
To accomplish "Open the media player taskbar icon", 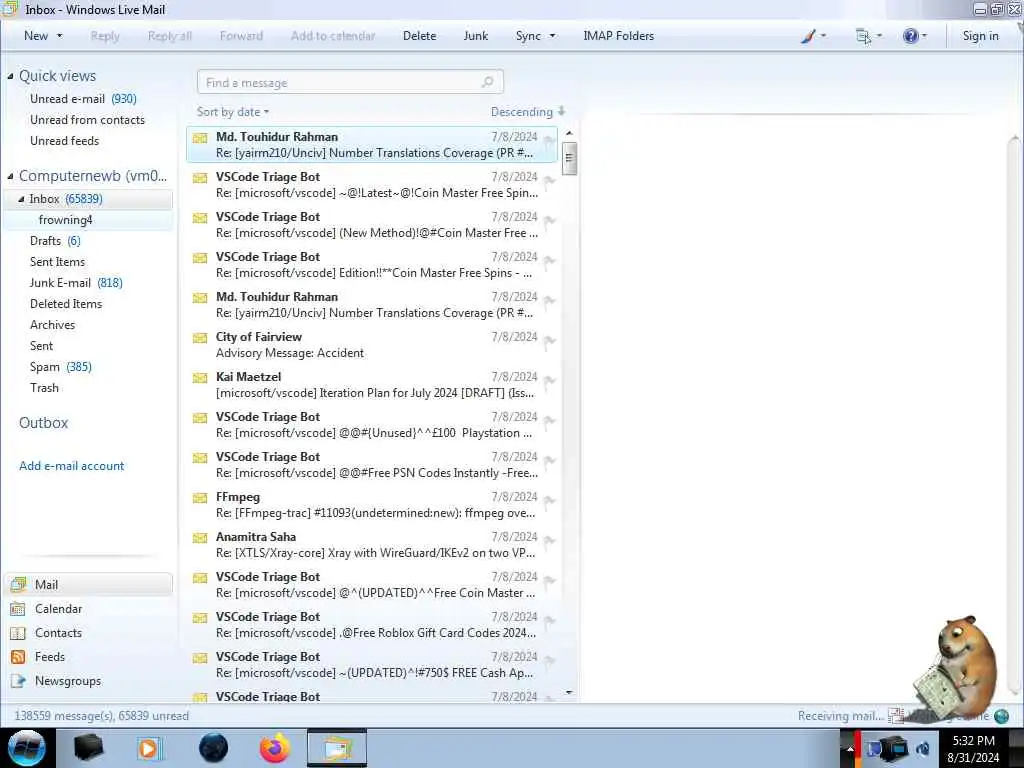I will (x=149, y=748).
